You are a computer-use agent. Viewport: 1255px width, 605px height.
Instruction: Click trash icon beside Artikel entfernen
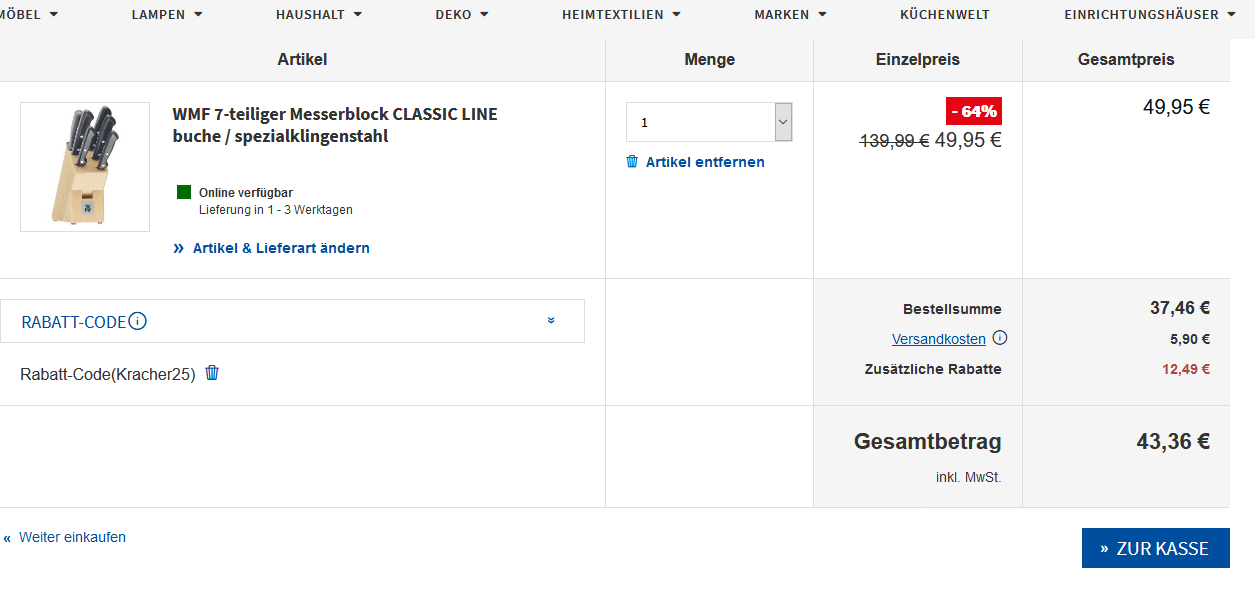[x=632, y=162]
